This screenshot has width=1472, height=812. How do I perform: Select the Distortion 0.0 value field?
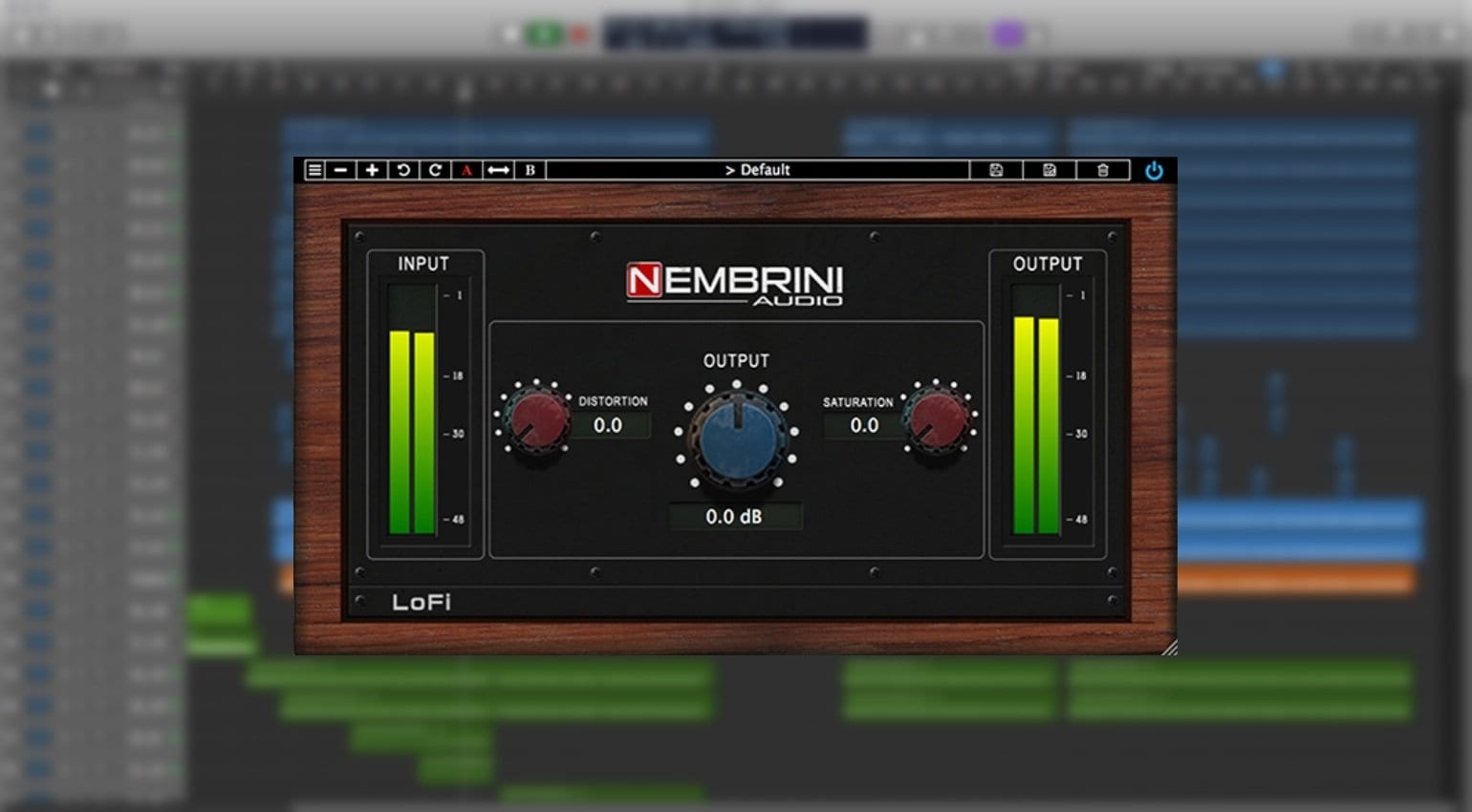tap(608, 426)
